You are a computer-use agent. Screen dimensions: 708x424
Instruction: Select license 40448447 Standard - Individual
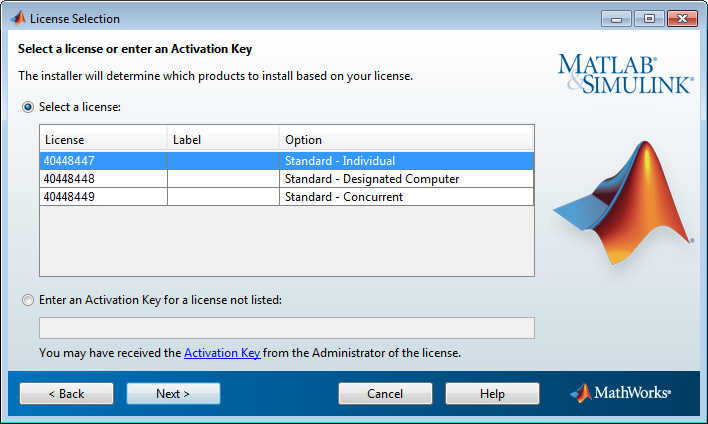[x=287, y=161]
